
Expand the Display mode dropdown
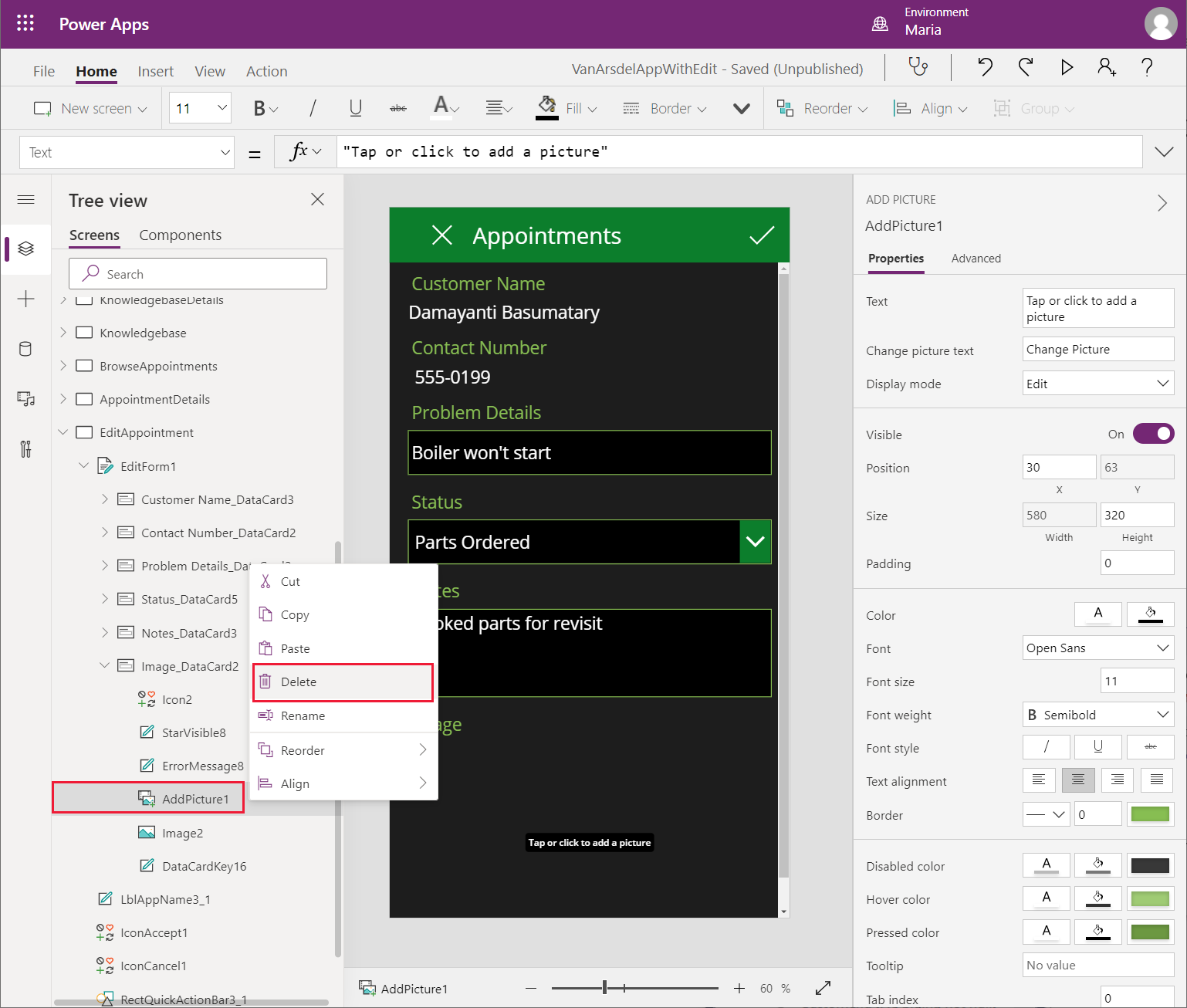point(1097,384)
